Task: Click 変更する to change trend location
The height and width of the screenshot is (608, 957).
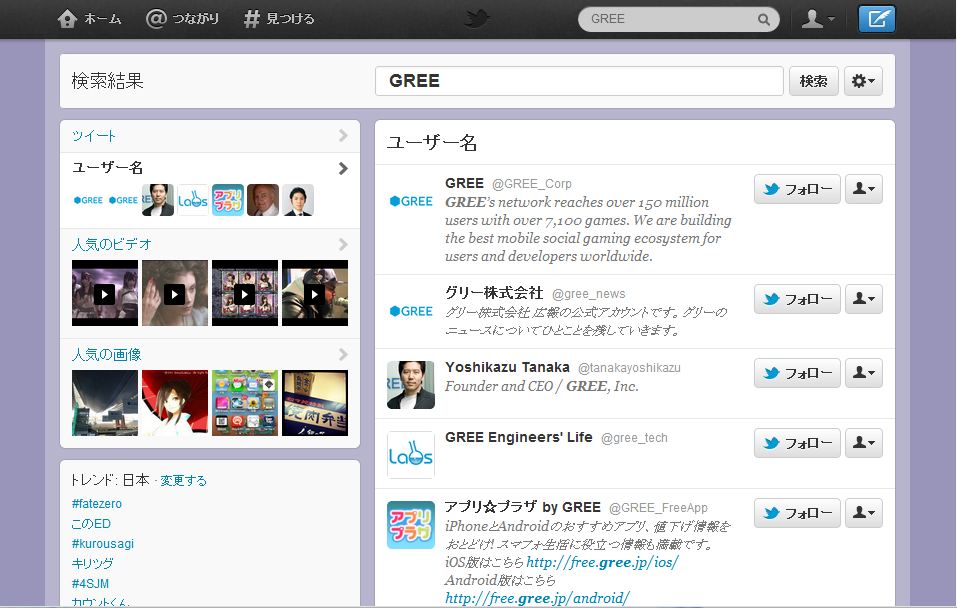Action: click(183, 480)
